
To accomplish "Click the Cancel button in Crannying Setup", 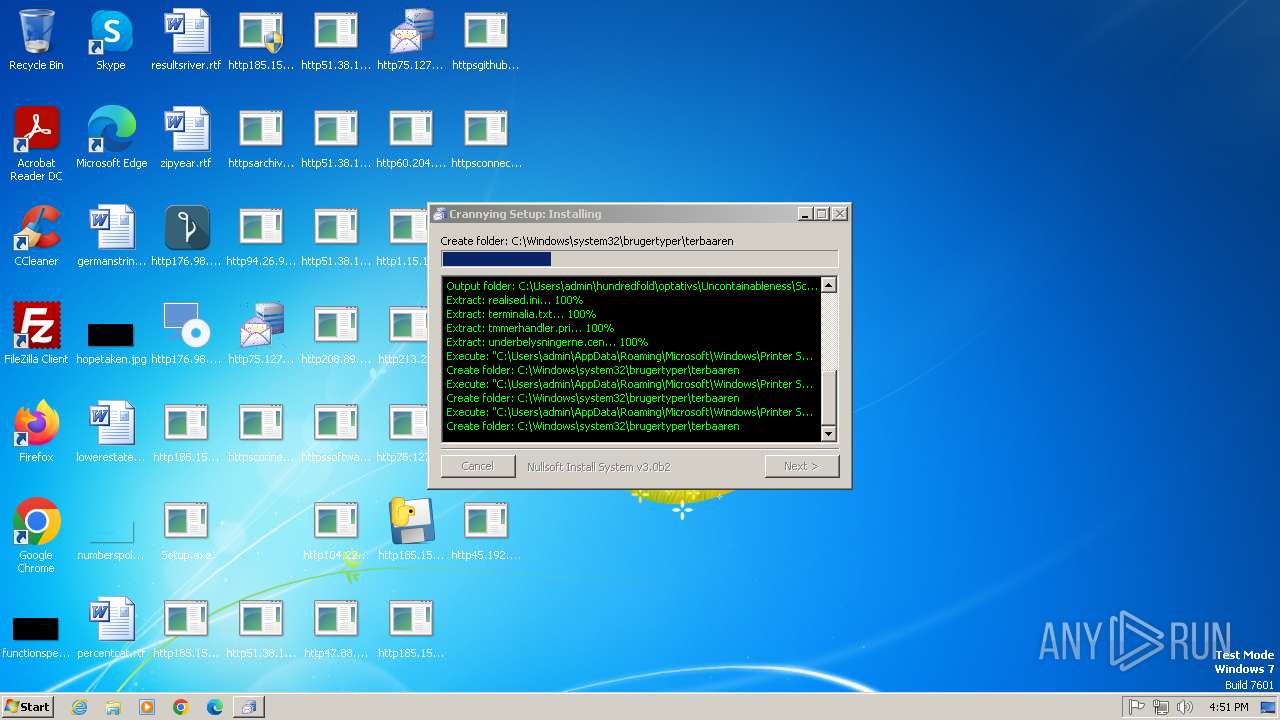I will [478, 466].
